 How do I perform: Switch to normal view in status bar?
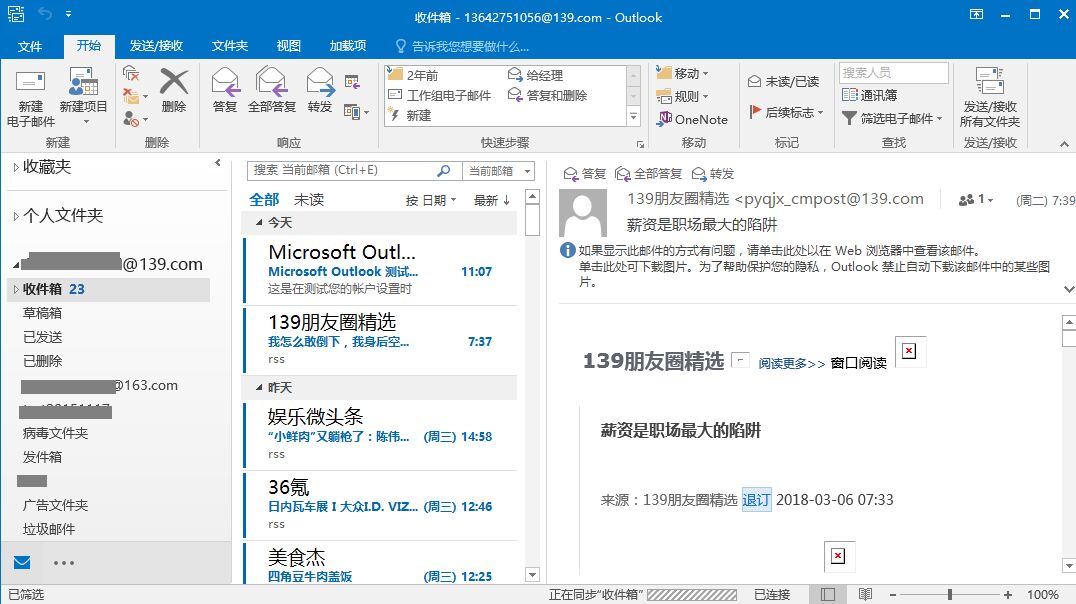pos(828,594)
